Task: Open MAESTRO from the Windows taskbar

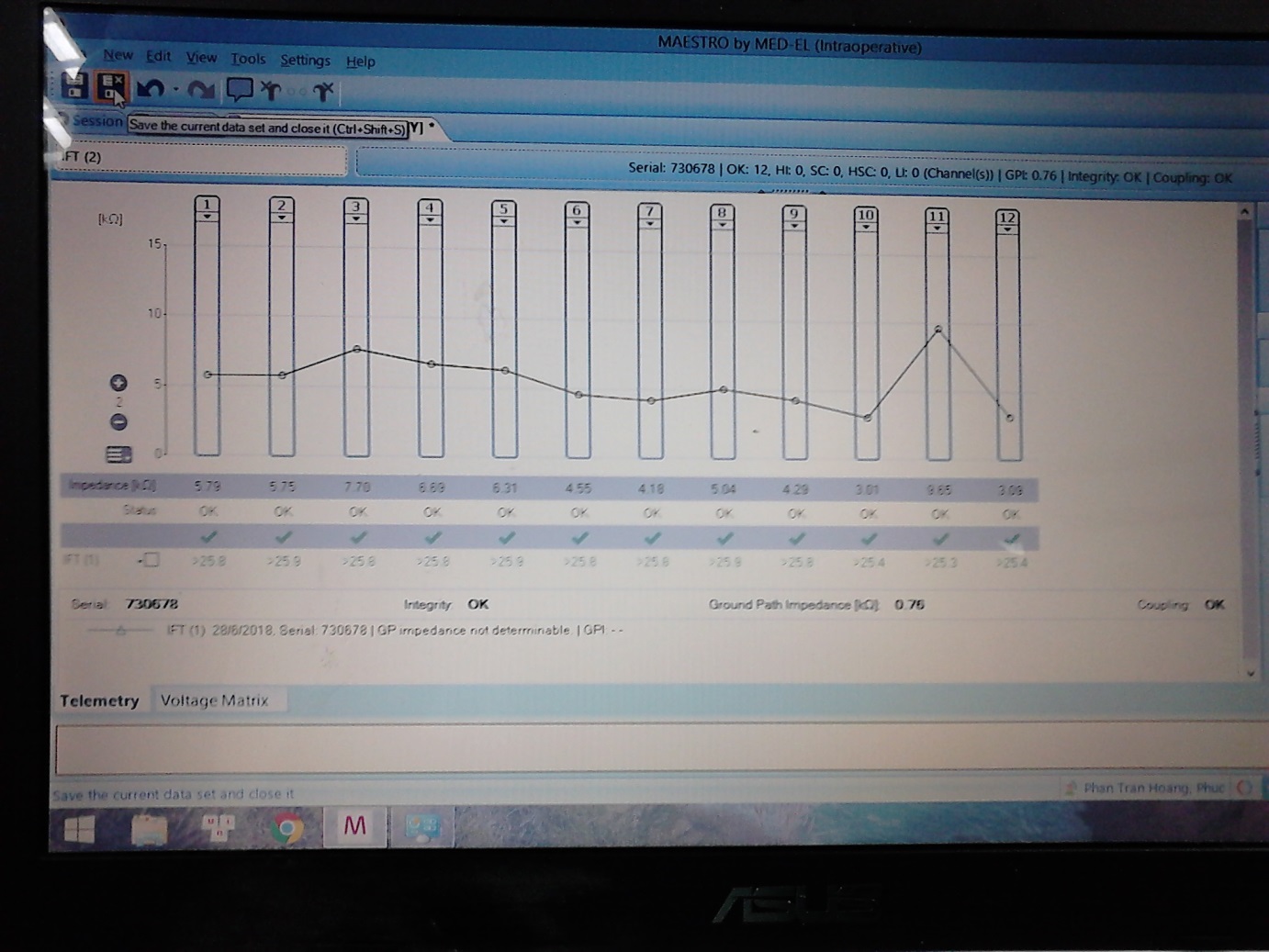Action: pyautogui.click(x=354, y=826)
